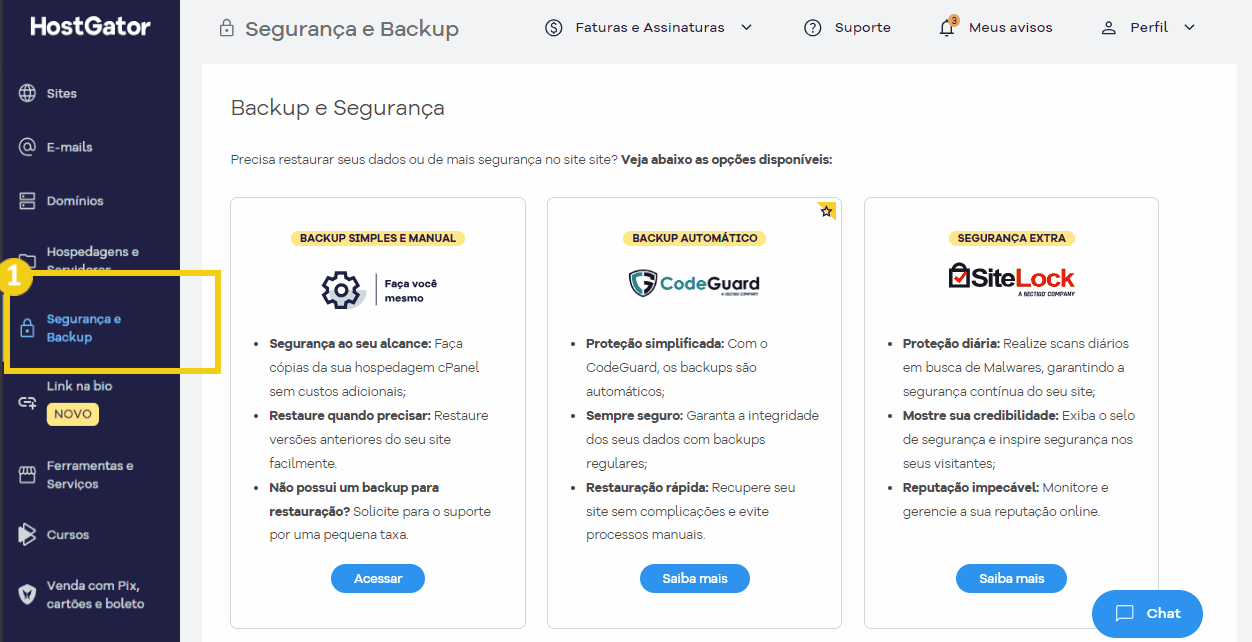
Task: Click the at-sign icon for E-mails
Action: [x=28, y=147]
